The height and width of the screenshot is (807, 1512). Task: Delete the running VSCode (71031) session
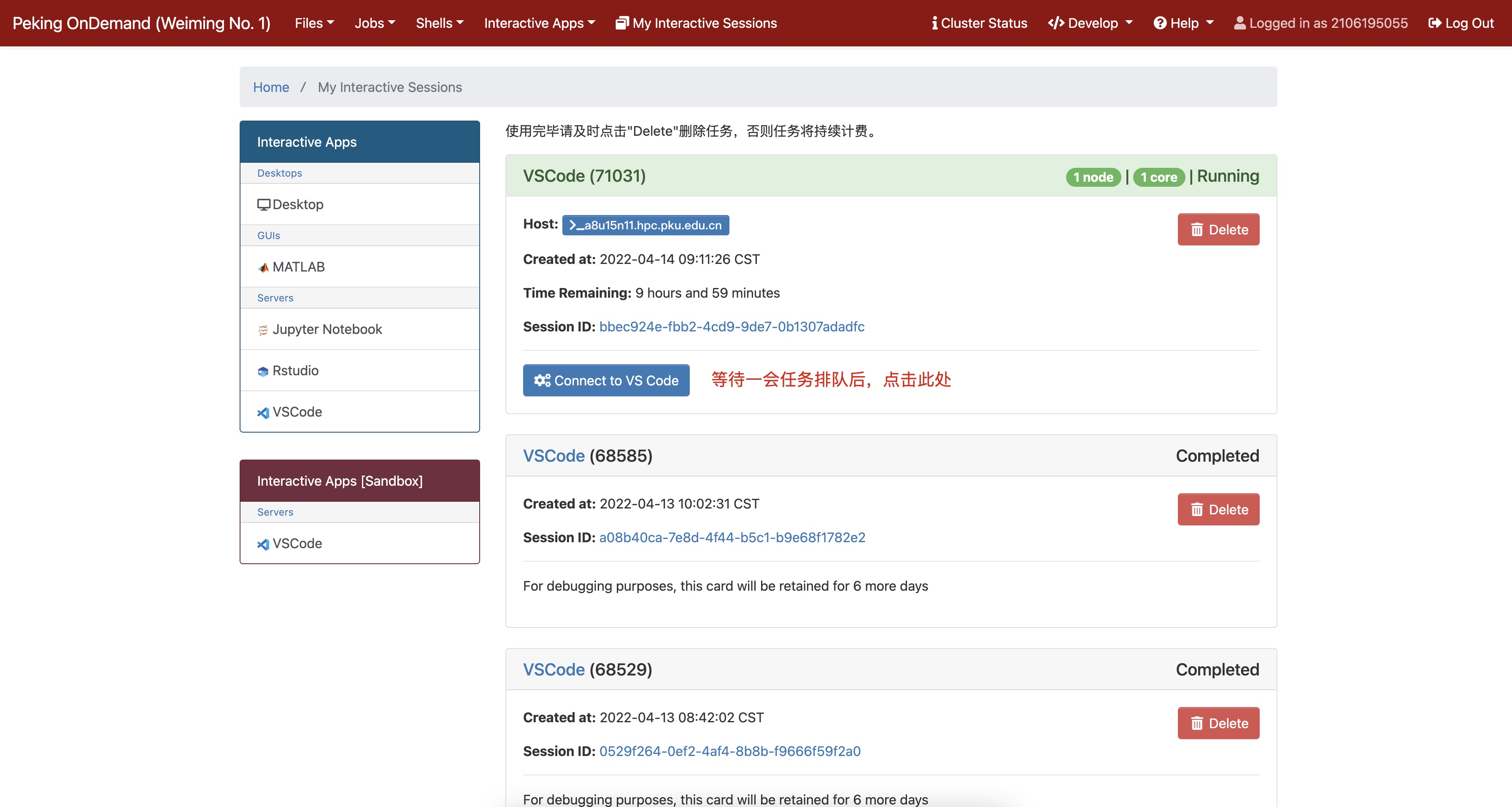coord(1218,229)
